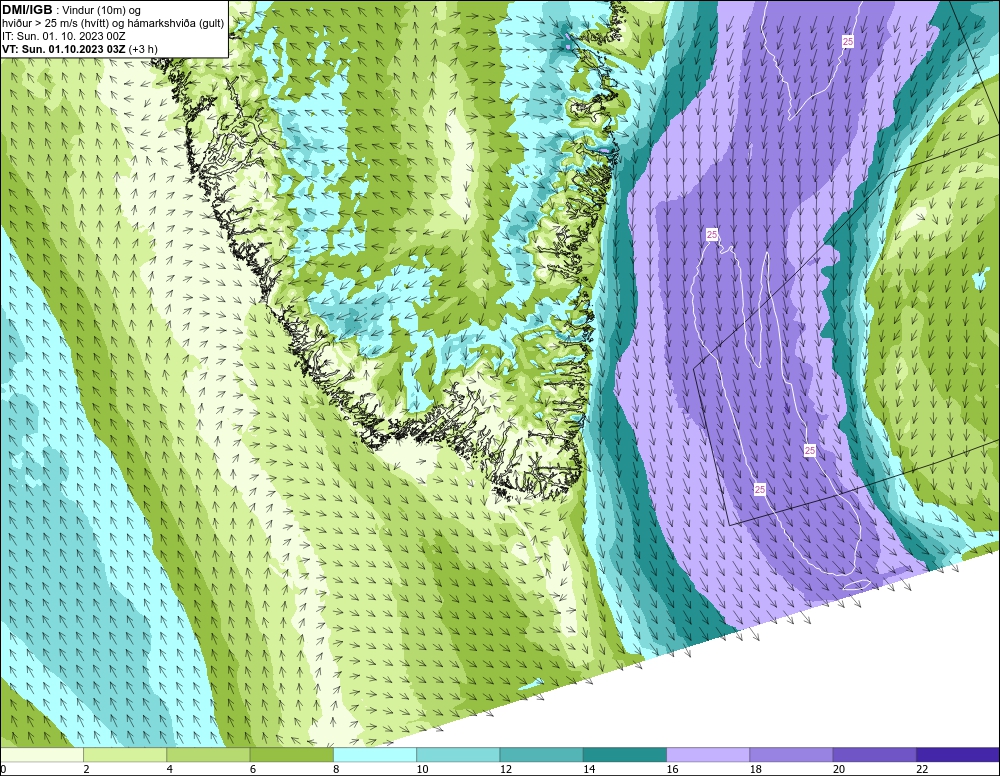This screenshot has width=1000, height=776.
Task: Click the legend scale number '8'
Action: [x=336, y=770]
